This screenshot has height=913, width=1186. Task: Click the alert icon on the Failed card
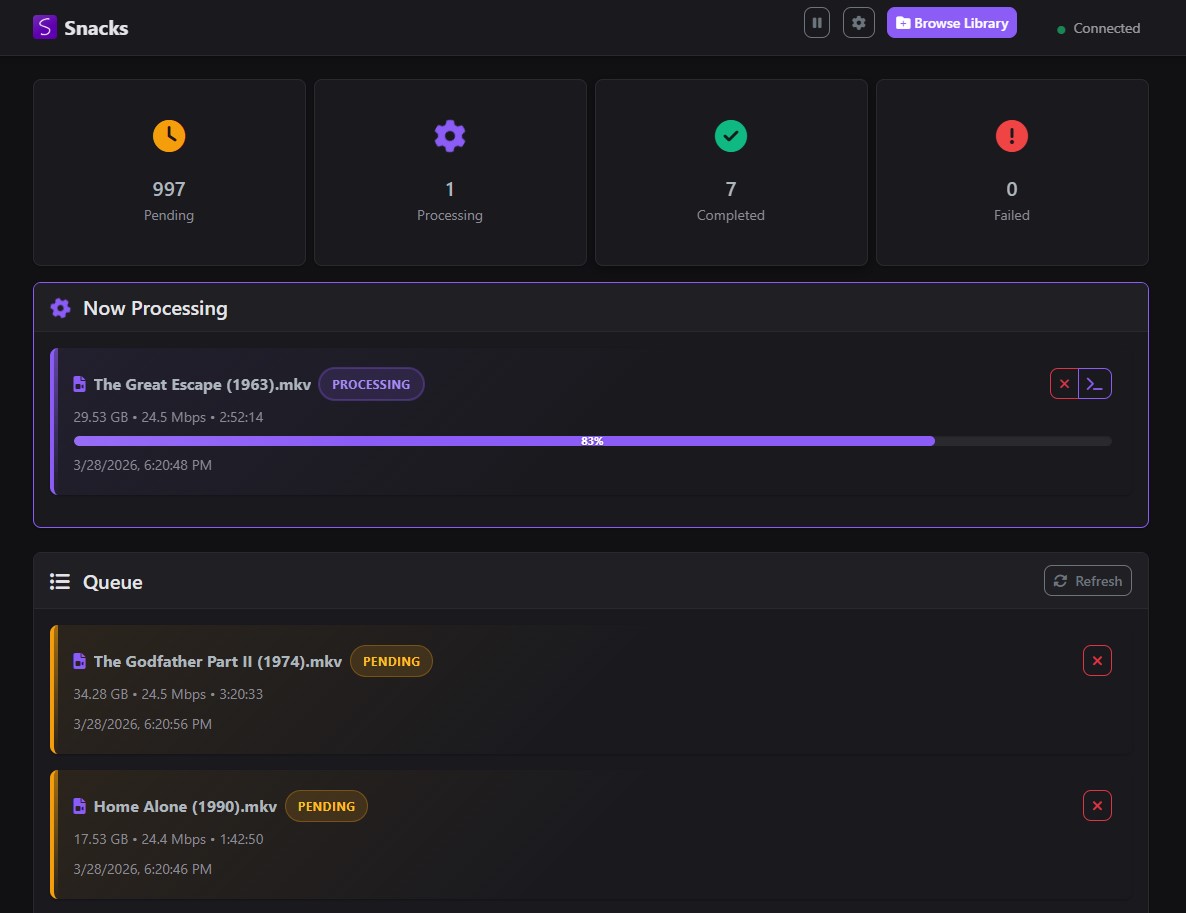(x=1012, y=136)
